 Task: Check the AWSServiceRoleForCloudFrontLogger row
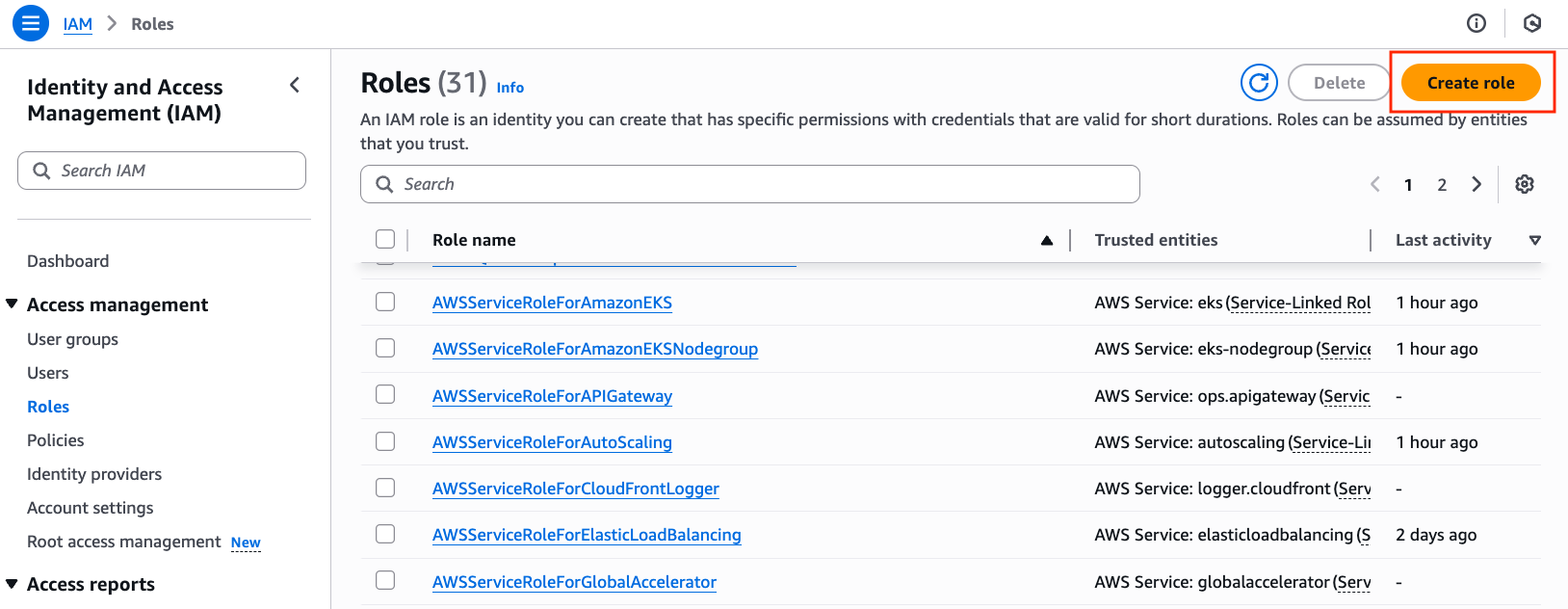pos(385,488)
